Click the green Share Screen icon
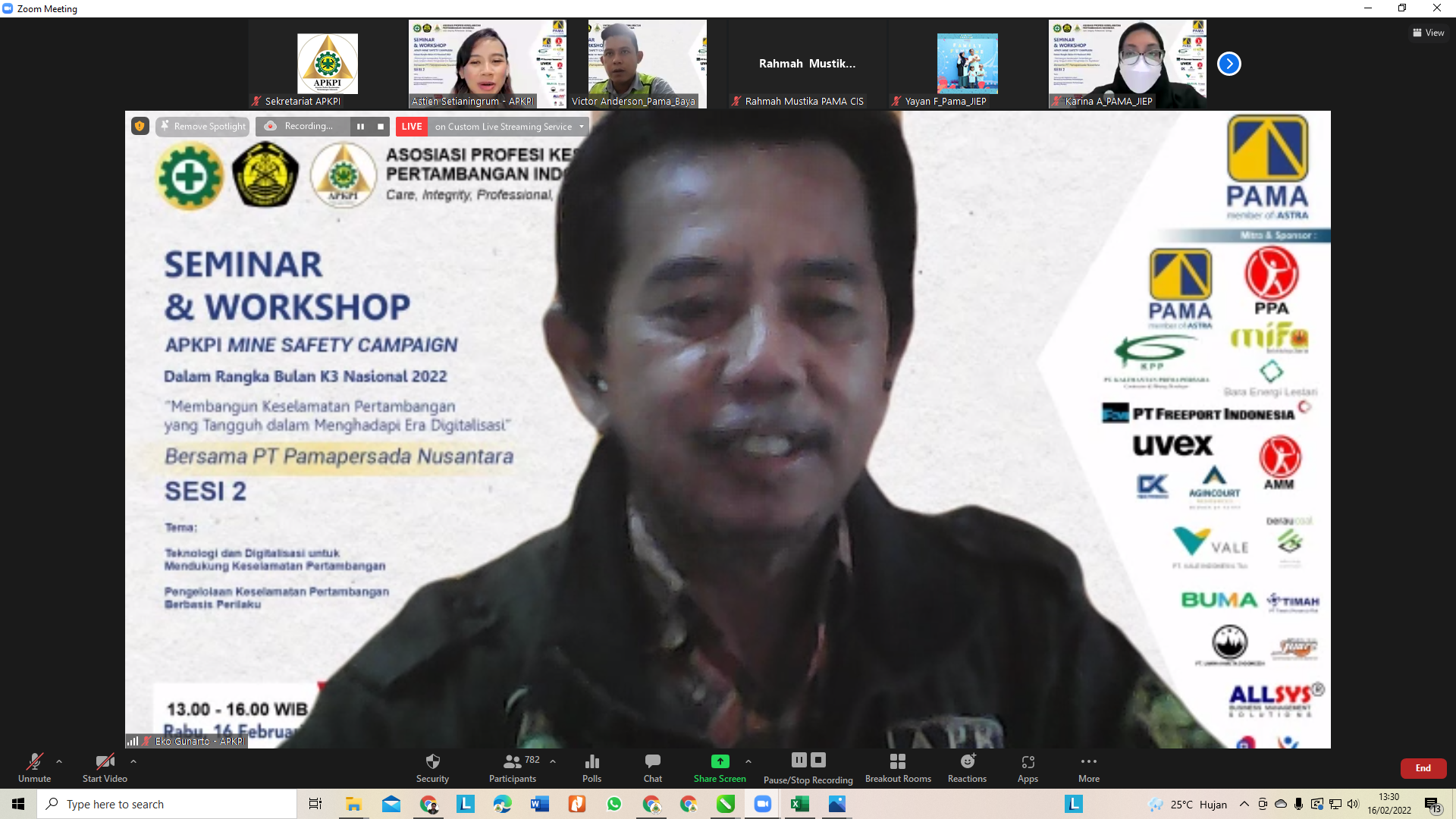 pyautogui.click(x=720, y=761)
